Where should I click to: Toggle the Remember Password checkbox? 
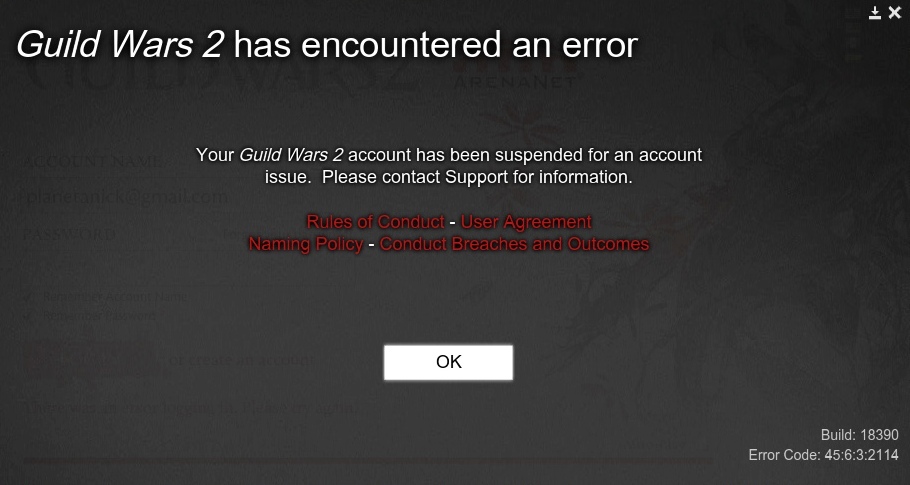(27, 316)
